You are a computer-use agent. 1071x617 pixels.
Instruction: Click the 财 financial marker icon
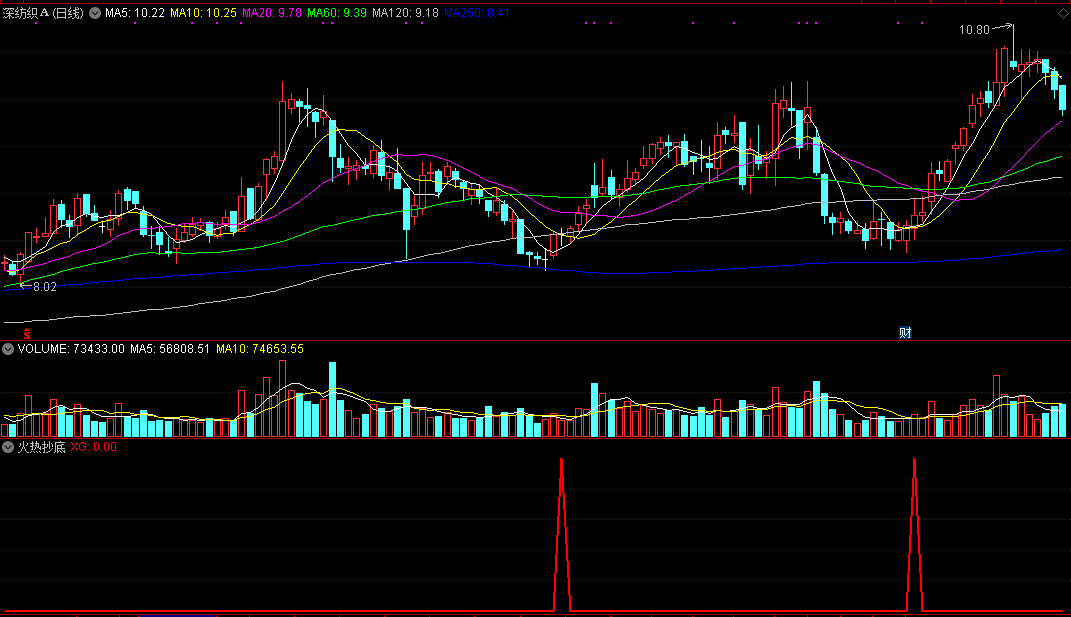click(905, 333)
